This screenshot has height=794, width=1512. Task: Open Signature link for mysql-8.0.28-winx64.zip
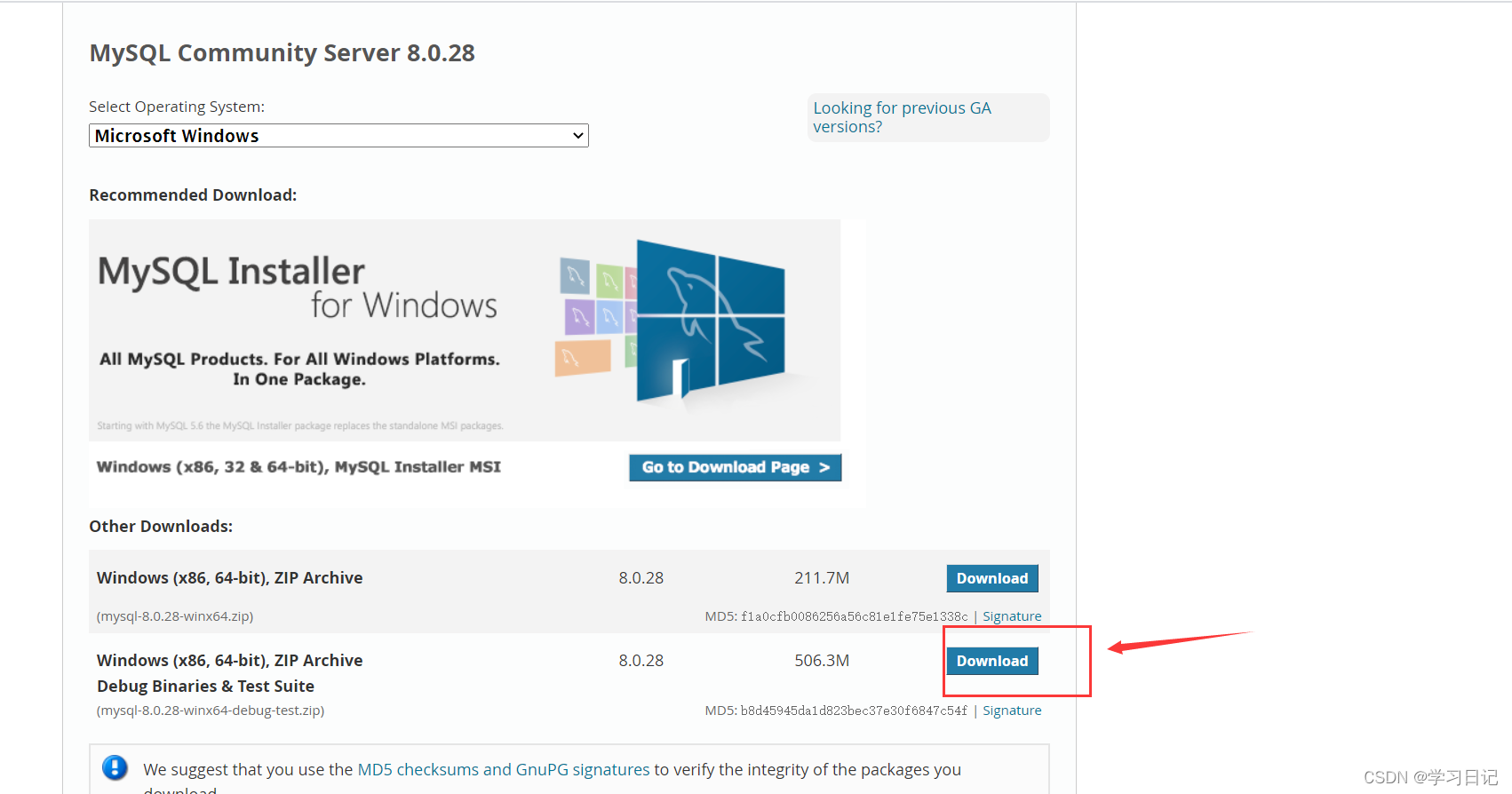1012,616
